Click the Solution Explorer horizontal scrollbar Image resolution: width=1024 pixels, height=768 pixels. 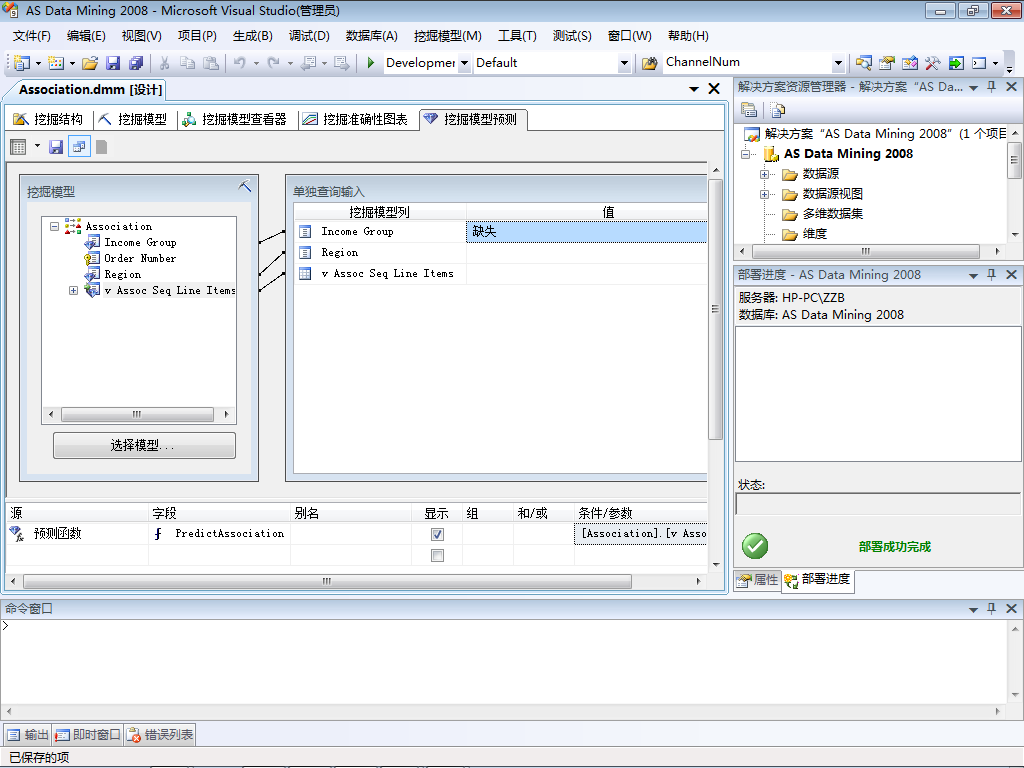(866, 251)
